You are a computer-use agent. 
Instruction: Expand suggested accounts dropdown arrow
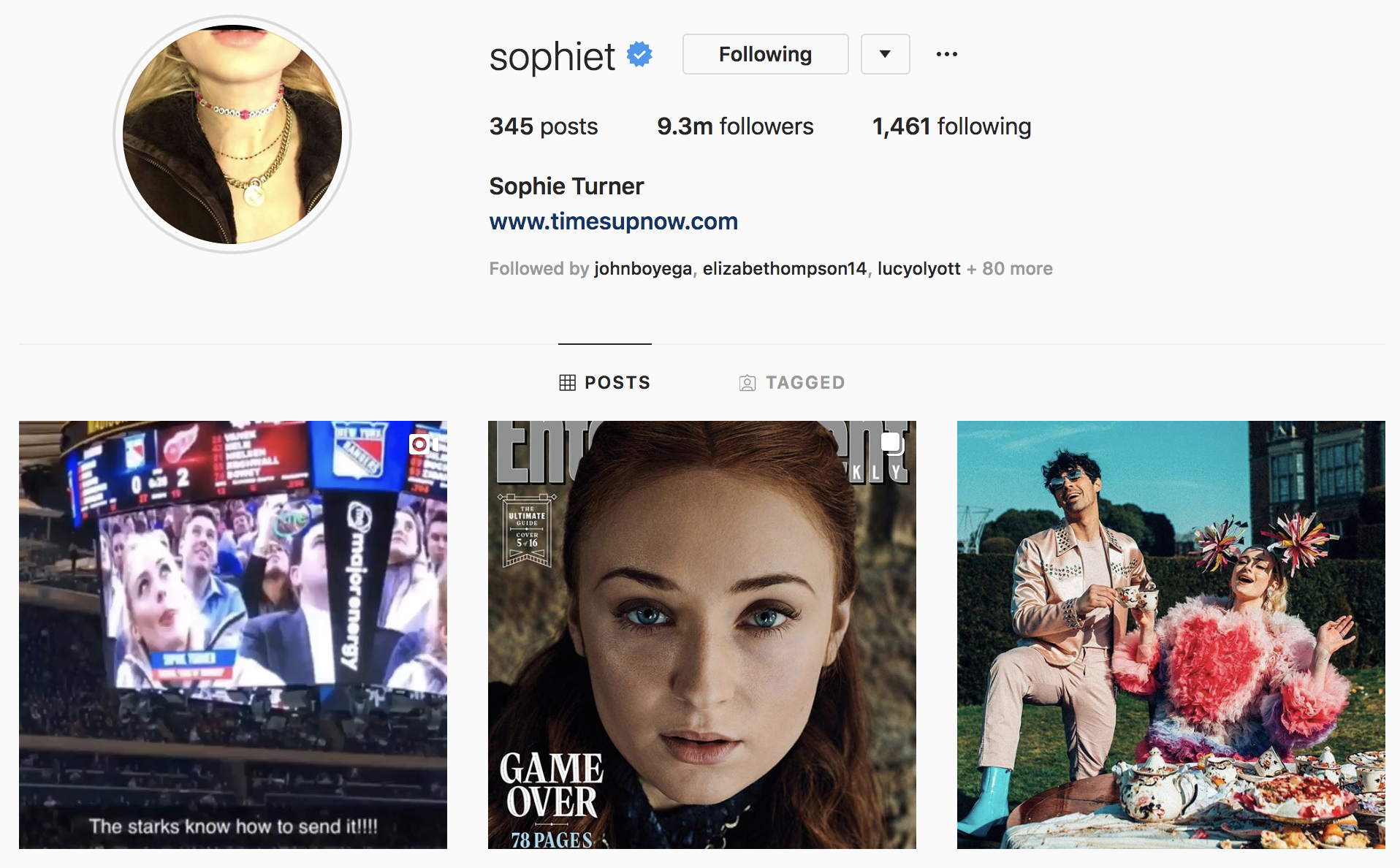[885, 54]
